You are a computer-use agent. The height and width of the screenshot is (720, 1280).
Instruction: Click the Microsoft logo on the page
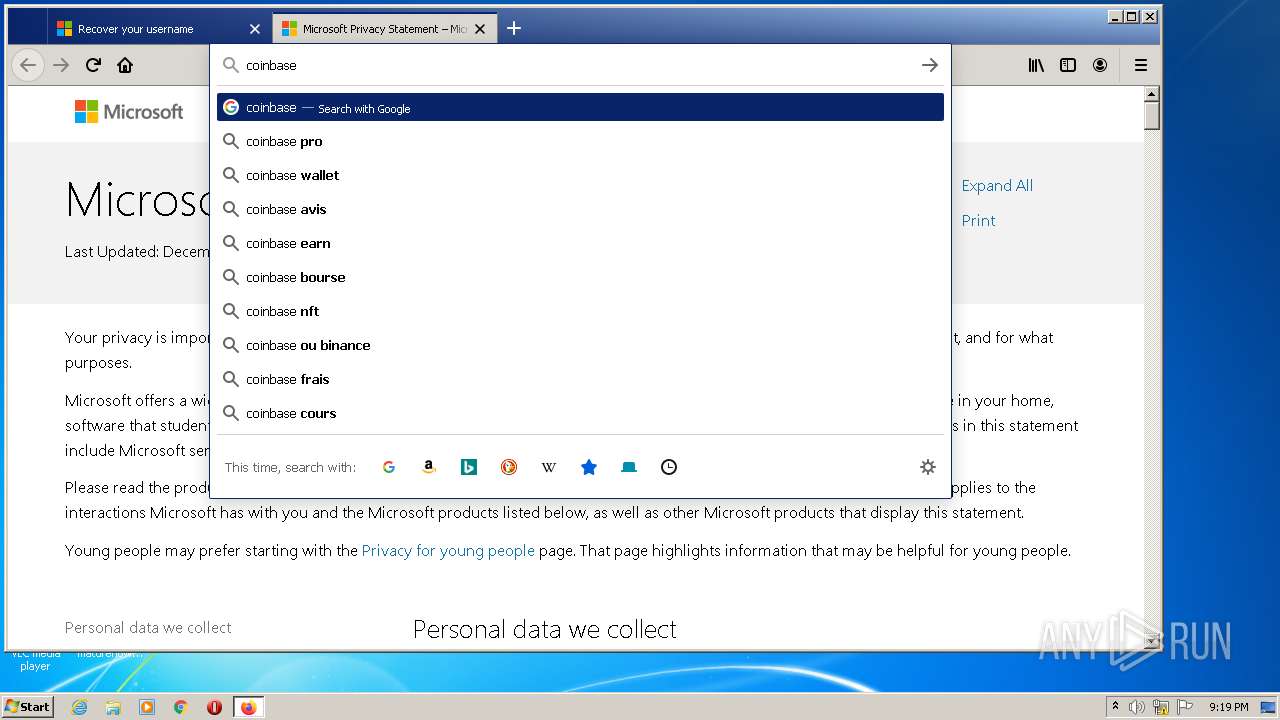[x=129, y=112]
